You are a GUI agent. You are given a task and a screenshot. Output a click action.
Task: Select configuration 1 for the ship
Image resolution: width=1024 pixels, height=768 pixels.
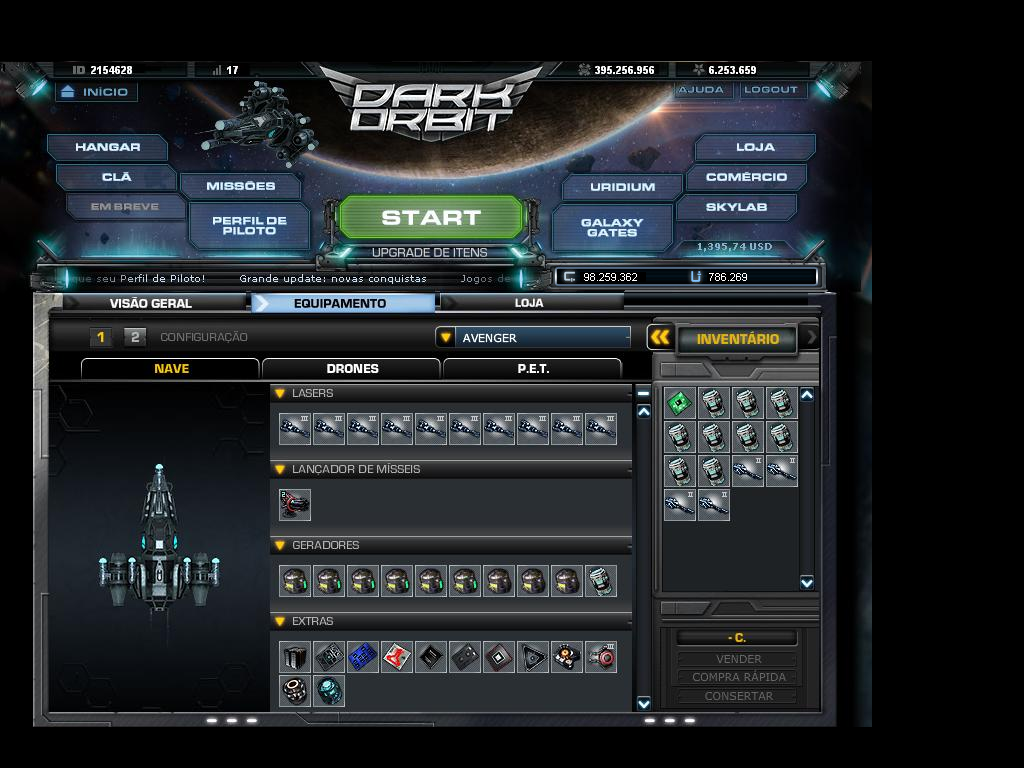click(101, 338)
